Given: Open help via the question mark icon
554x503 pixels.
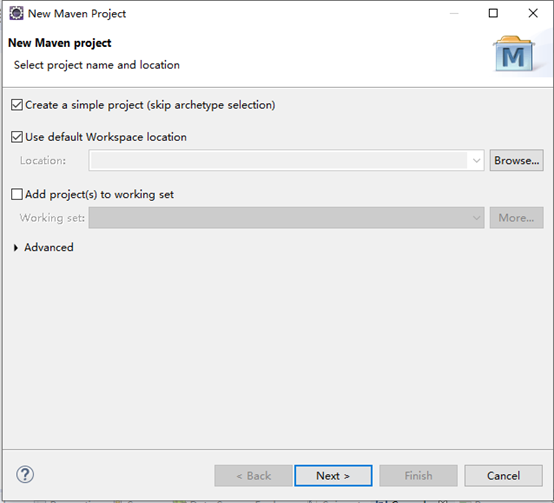Looking at the screenshot, I should coord(25,474).
